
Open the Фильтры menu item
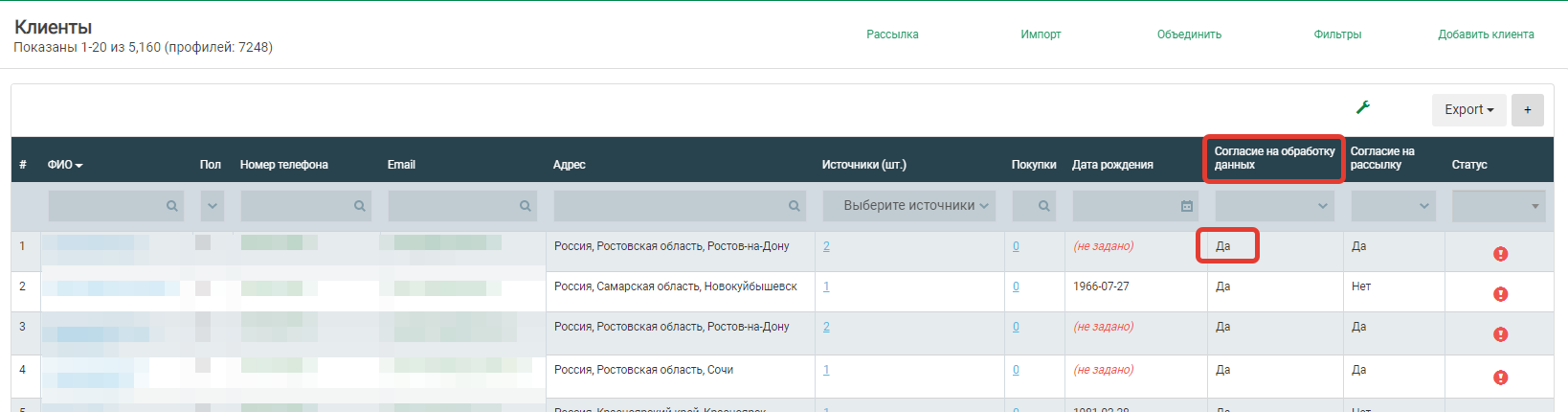pos(1337,34)
